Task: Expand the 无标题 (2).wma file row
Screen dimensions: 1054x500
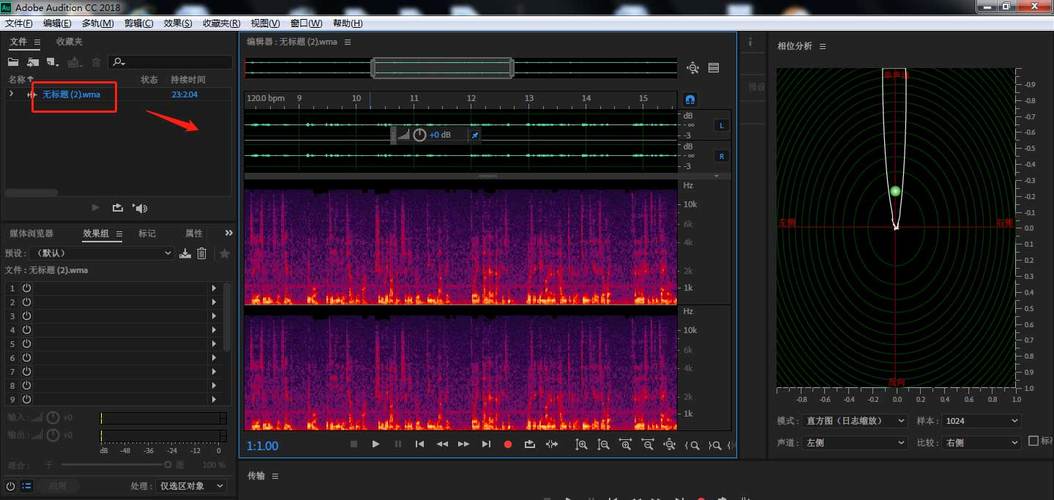Action: click(11, 94)
